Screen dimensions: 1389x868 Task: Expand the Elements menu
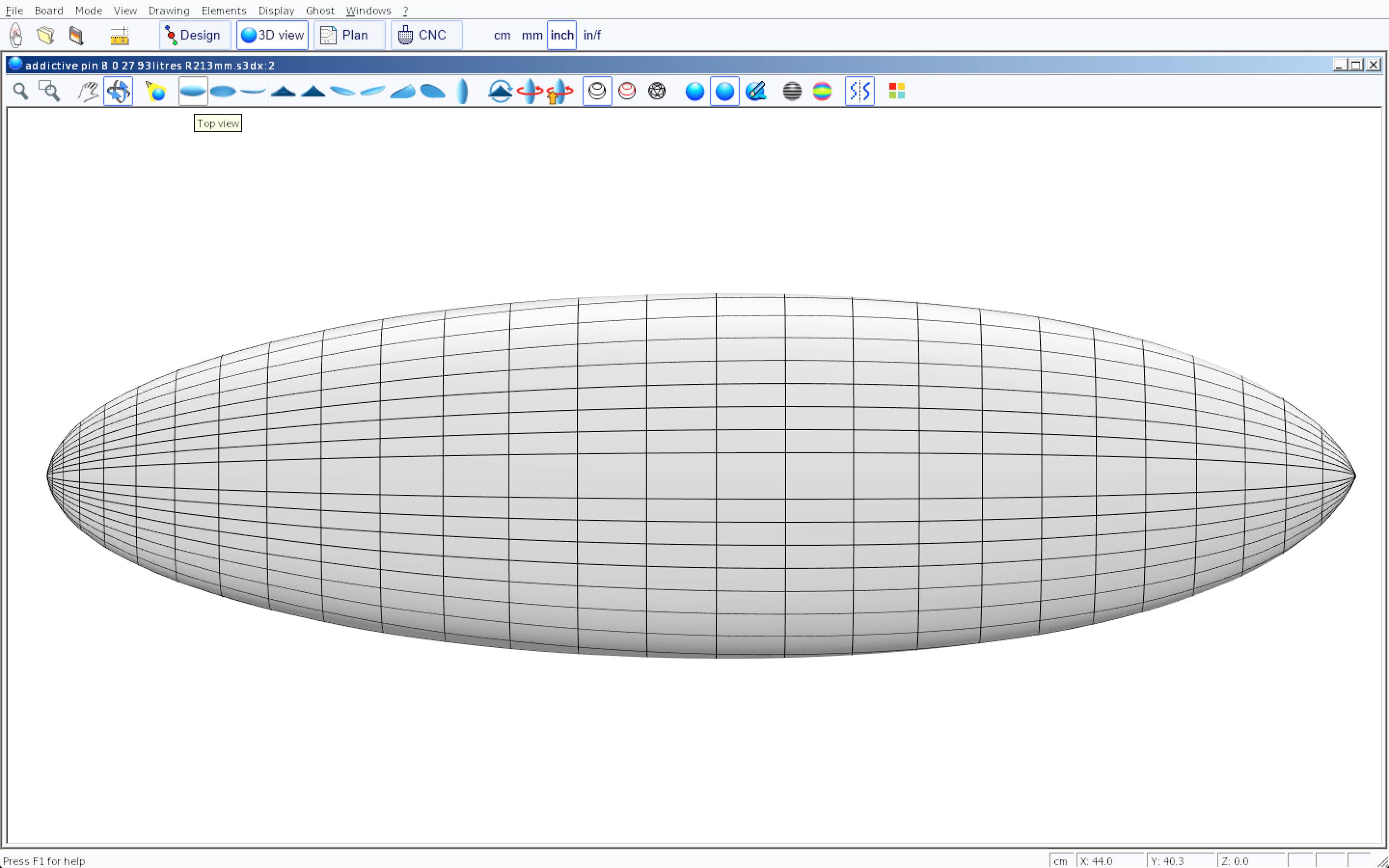coord(223,10)
